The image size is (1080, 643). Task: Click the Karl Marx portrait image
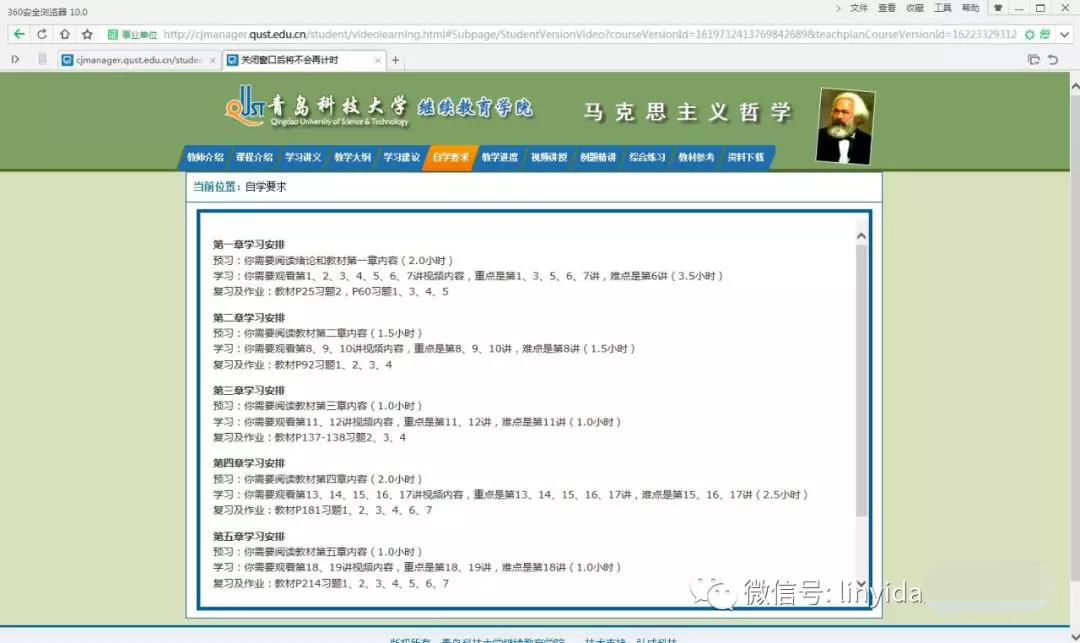(x=845, y=126)
